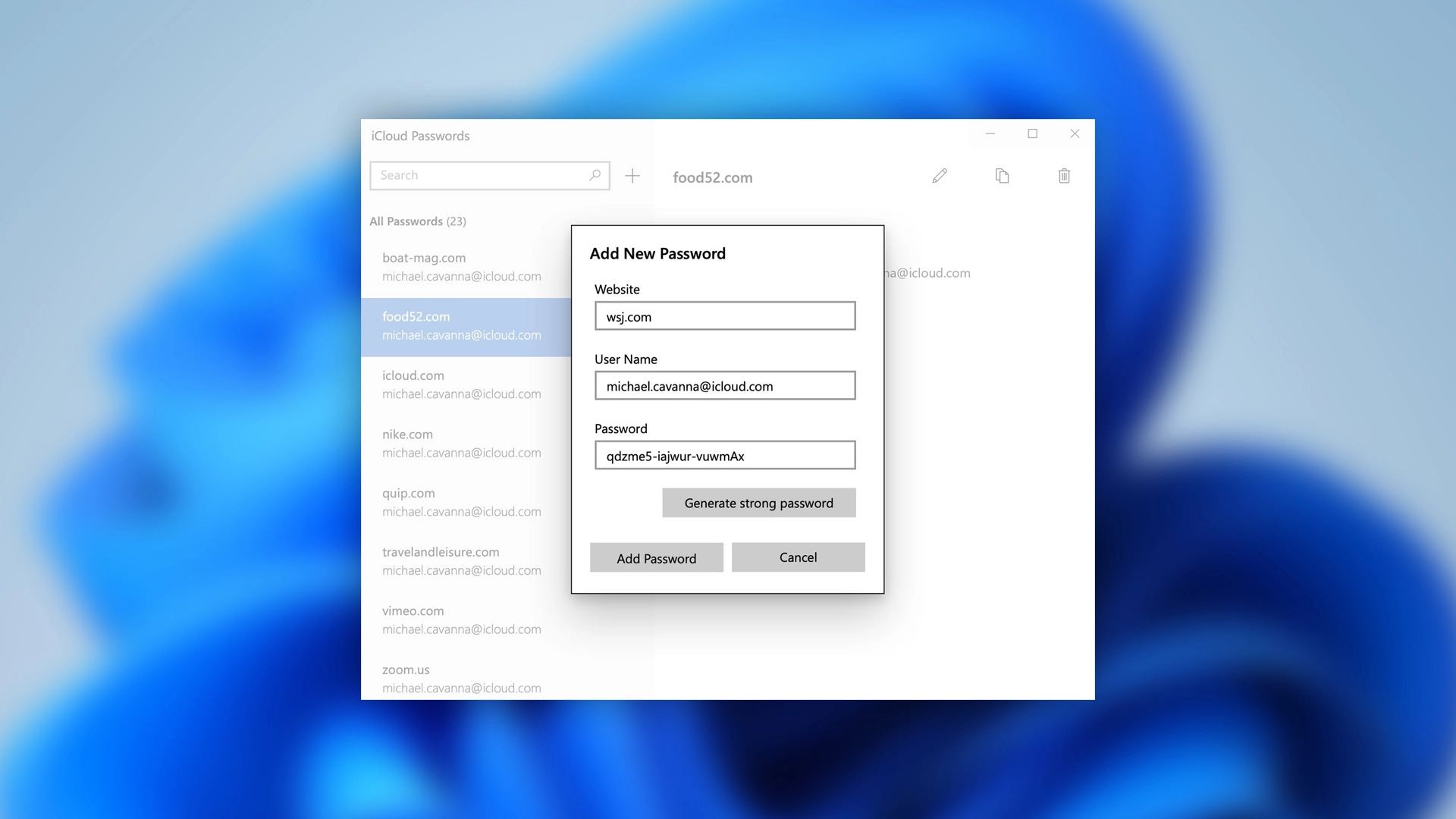Select boat-mag.com in the password list
The height and width of the screenshot is (819, 1456).
466,267
